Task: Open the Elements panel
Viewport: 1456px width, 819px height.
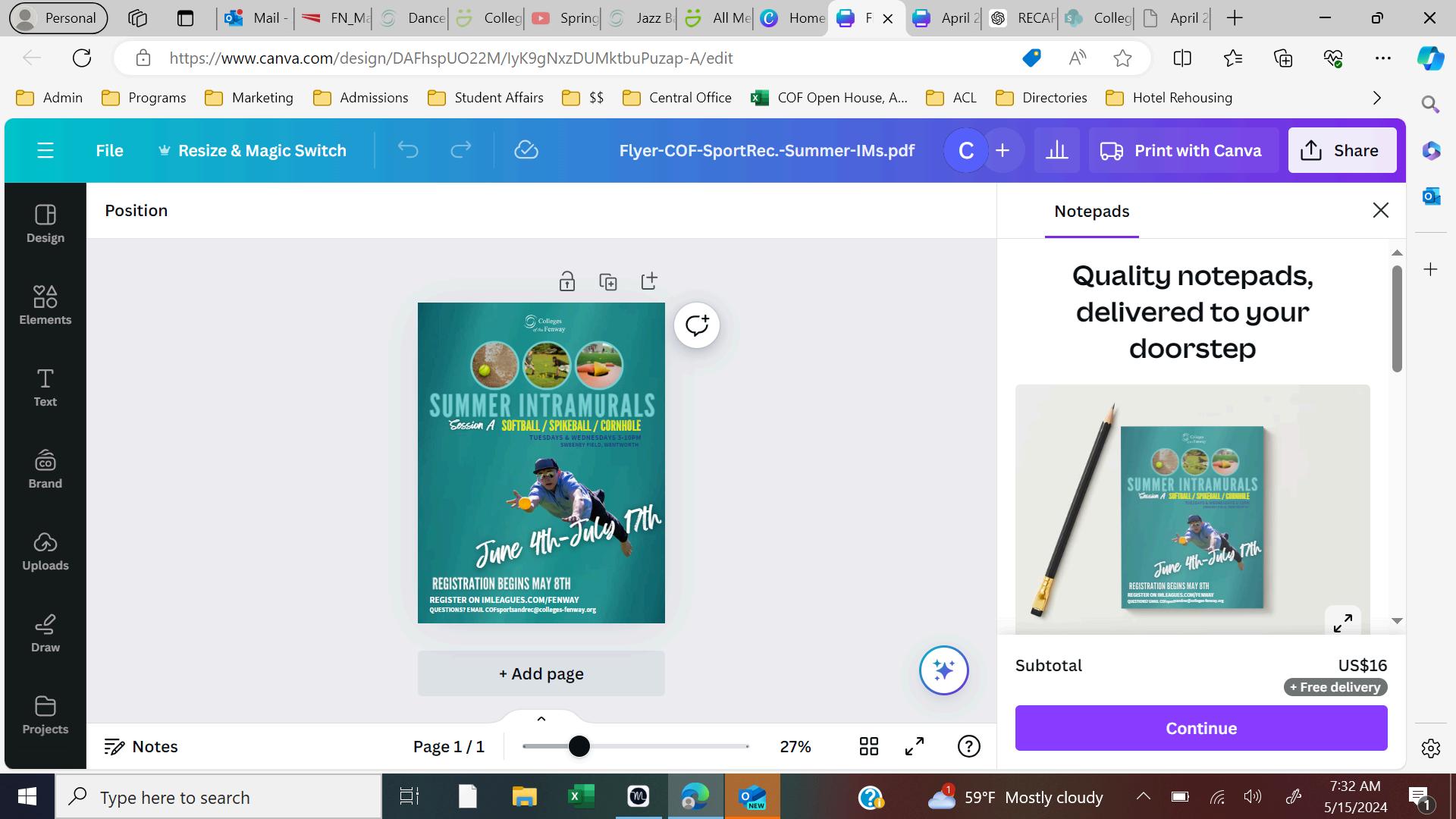Action: coord(45,305)
